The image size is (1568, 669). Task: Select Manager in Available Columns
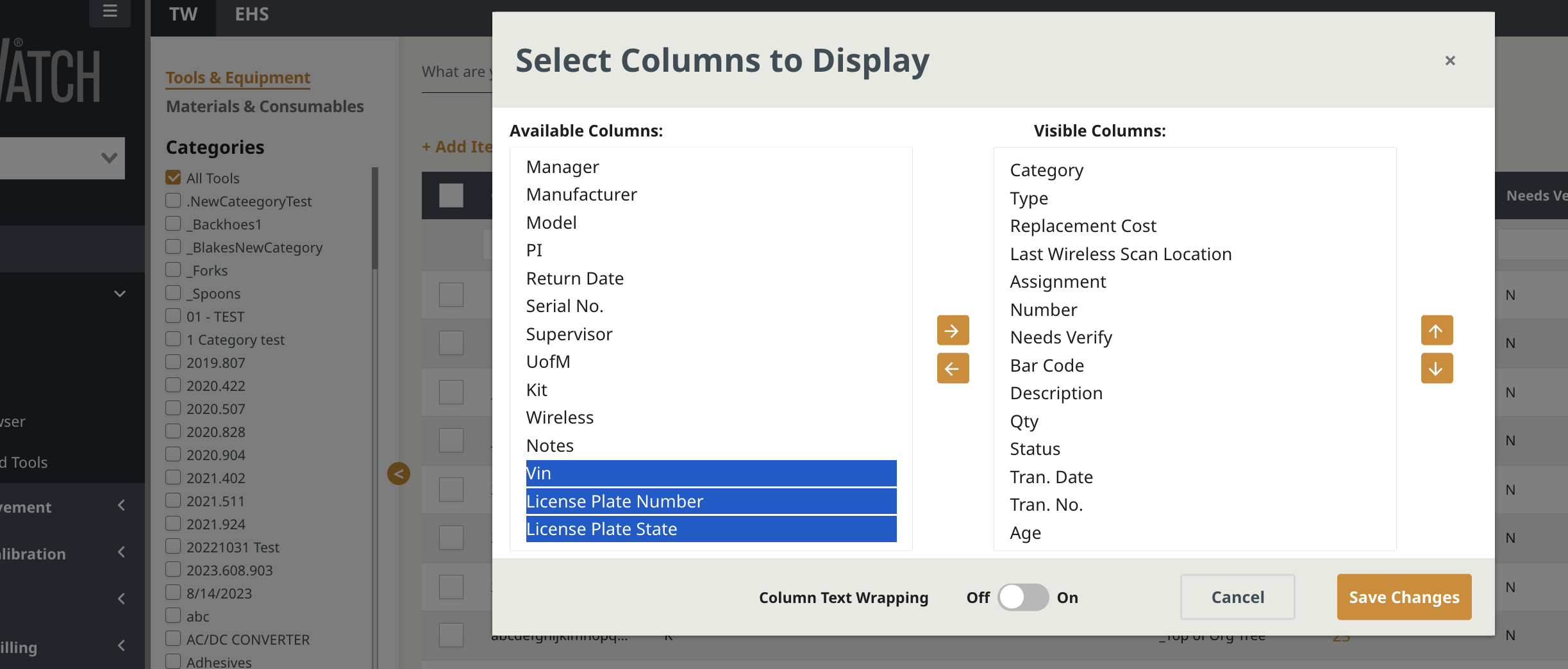(711, 167)
